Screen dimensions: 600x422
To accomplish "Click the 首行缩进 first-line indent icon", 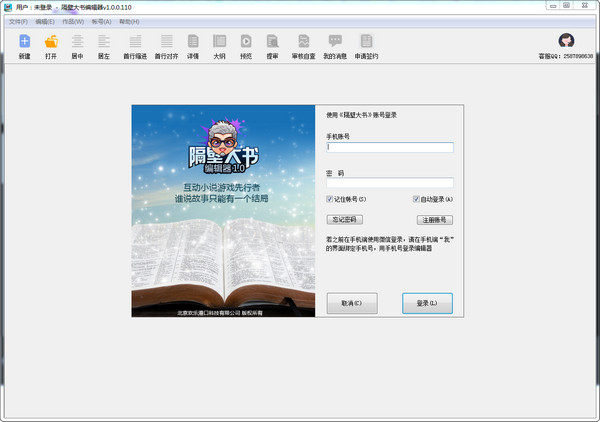I will coord(135,41).
